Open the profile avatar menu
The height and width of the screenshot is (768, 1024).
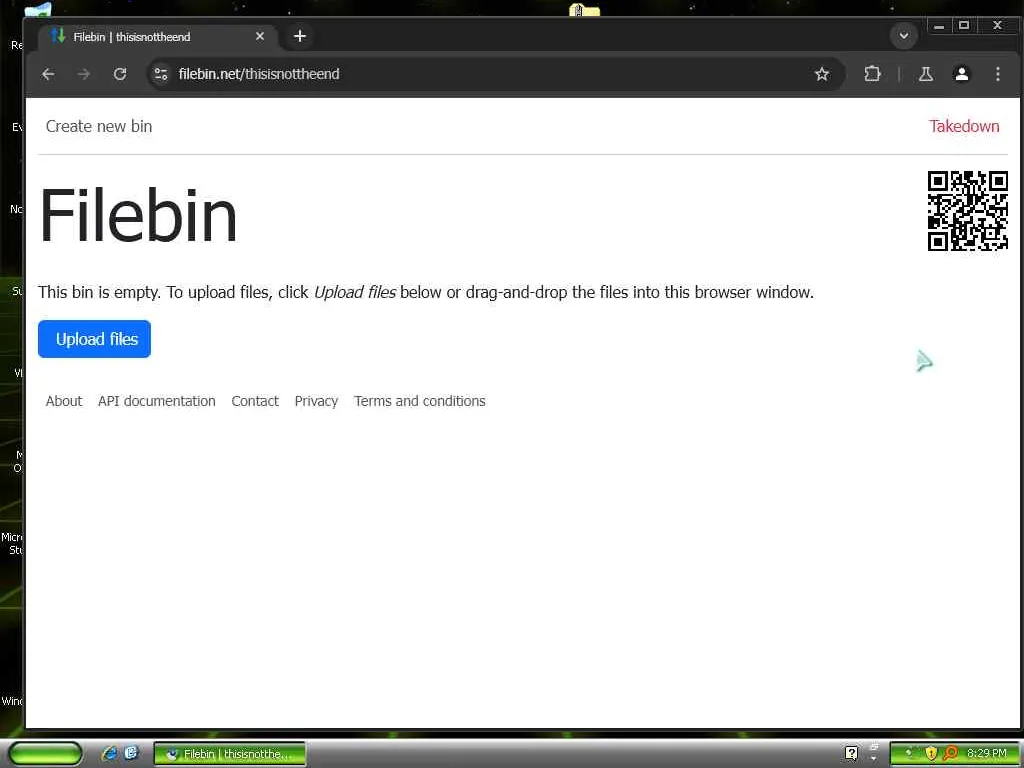point(961,74)
